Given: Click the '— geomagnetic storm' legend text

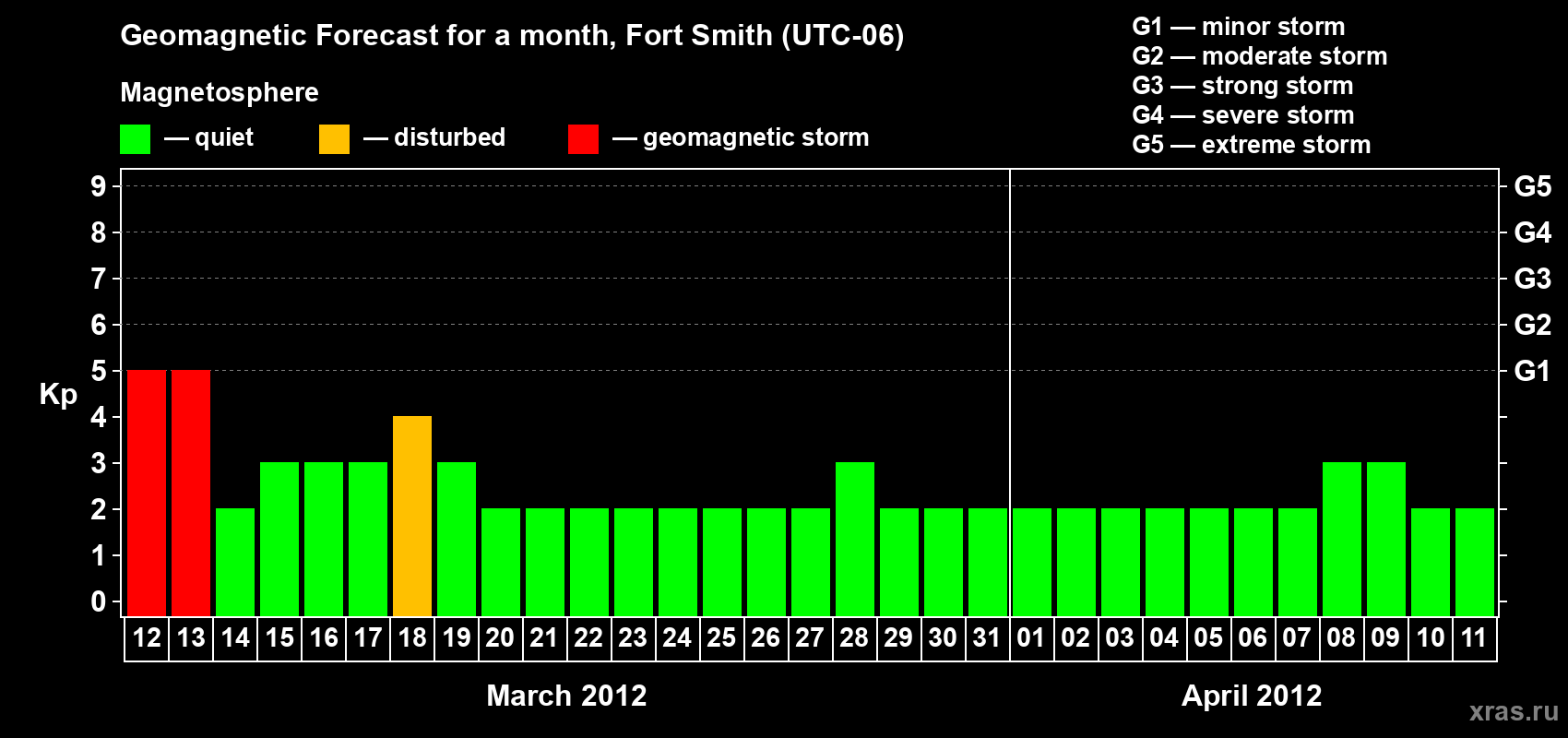Looking at the screenshot, I should click(741, 138).
